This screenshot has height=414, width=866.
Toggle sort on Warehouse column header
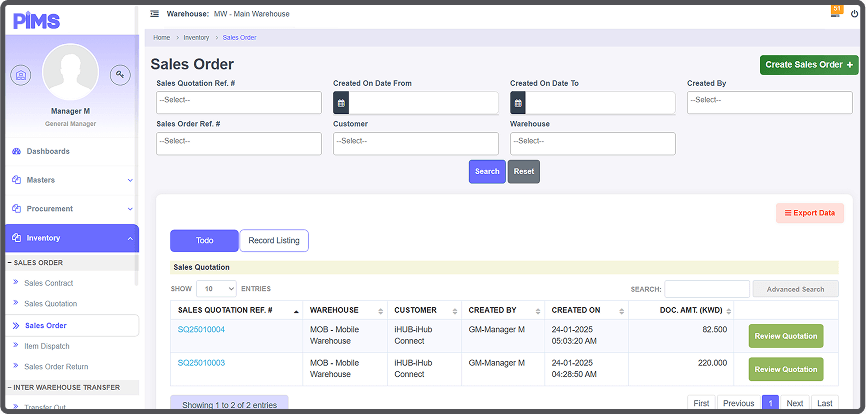[x=346, y=310]
